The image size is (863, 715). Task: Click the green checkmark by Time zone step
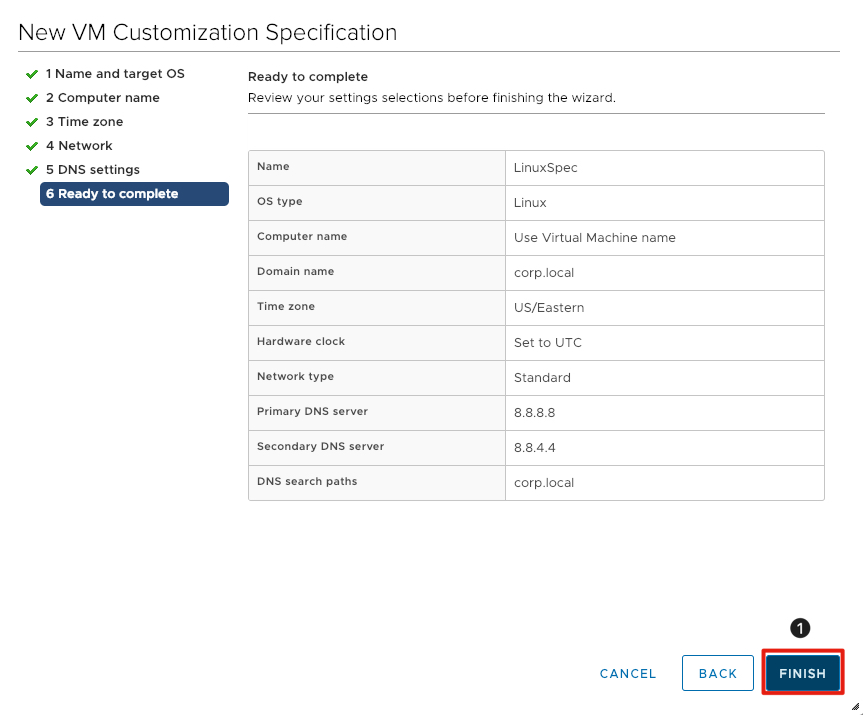pos(33,122)
